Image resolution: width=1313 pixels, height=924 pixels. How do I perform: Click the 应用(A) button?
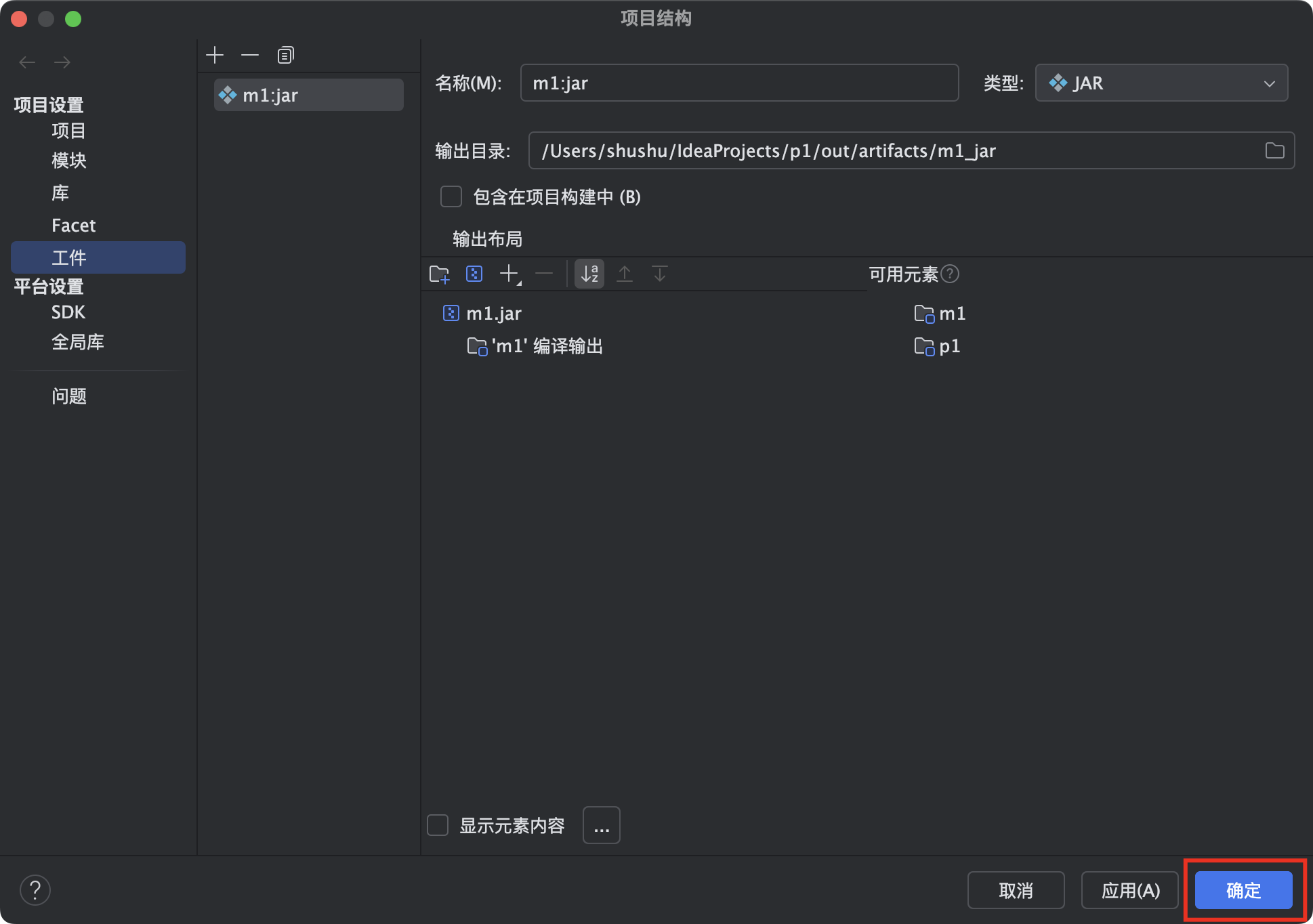coord(1130,890)
